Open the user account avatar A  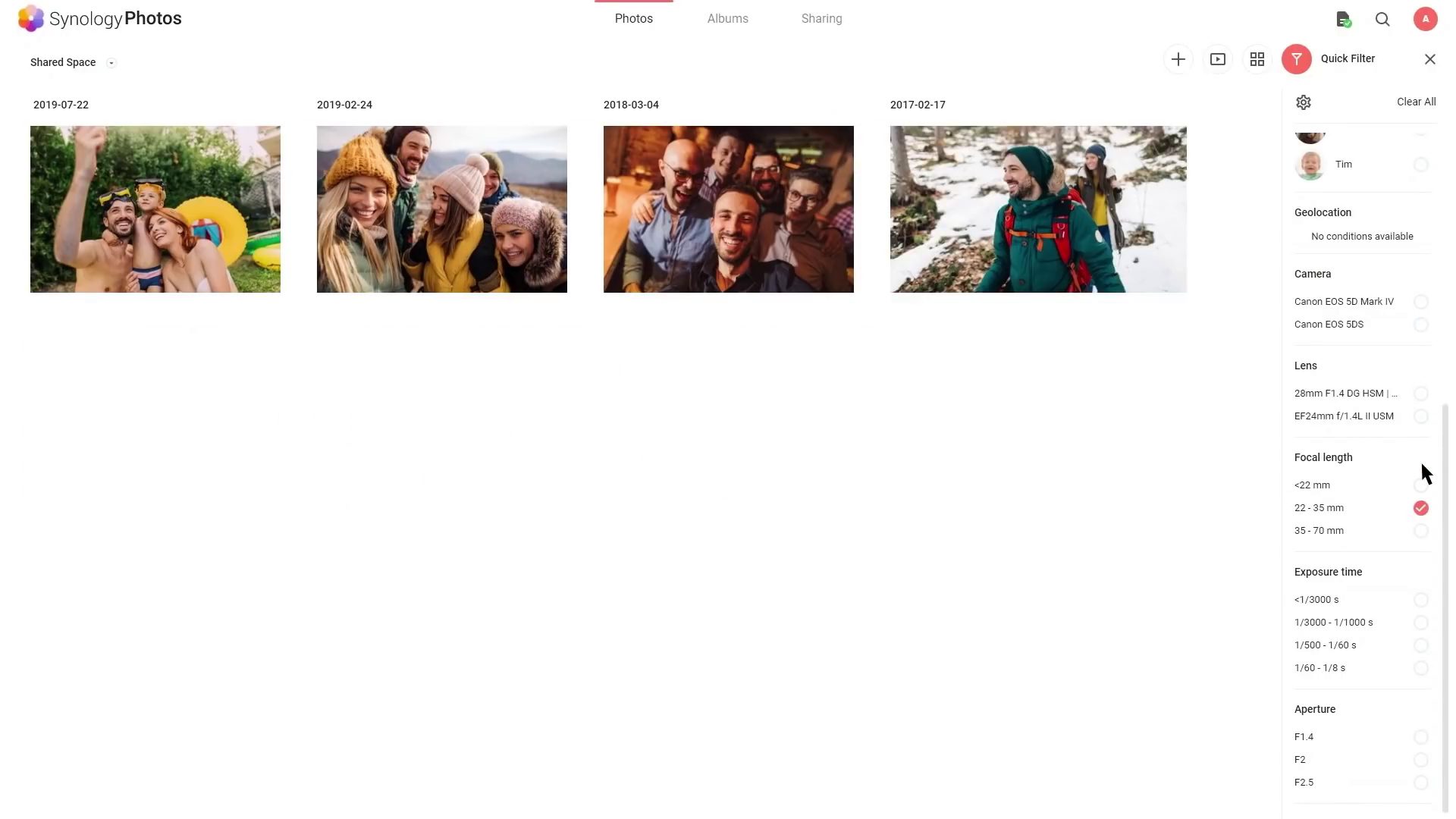[x=1425, y=19]
